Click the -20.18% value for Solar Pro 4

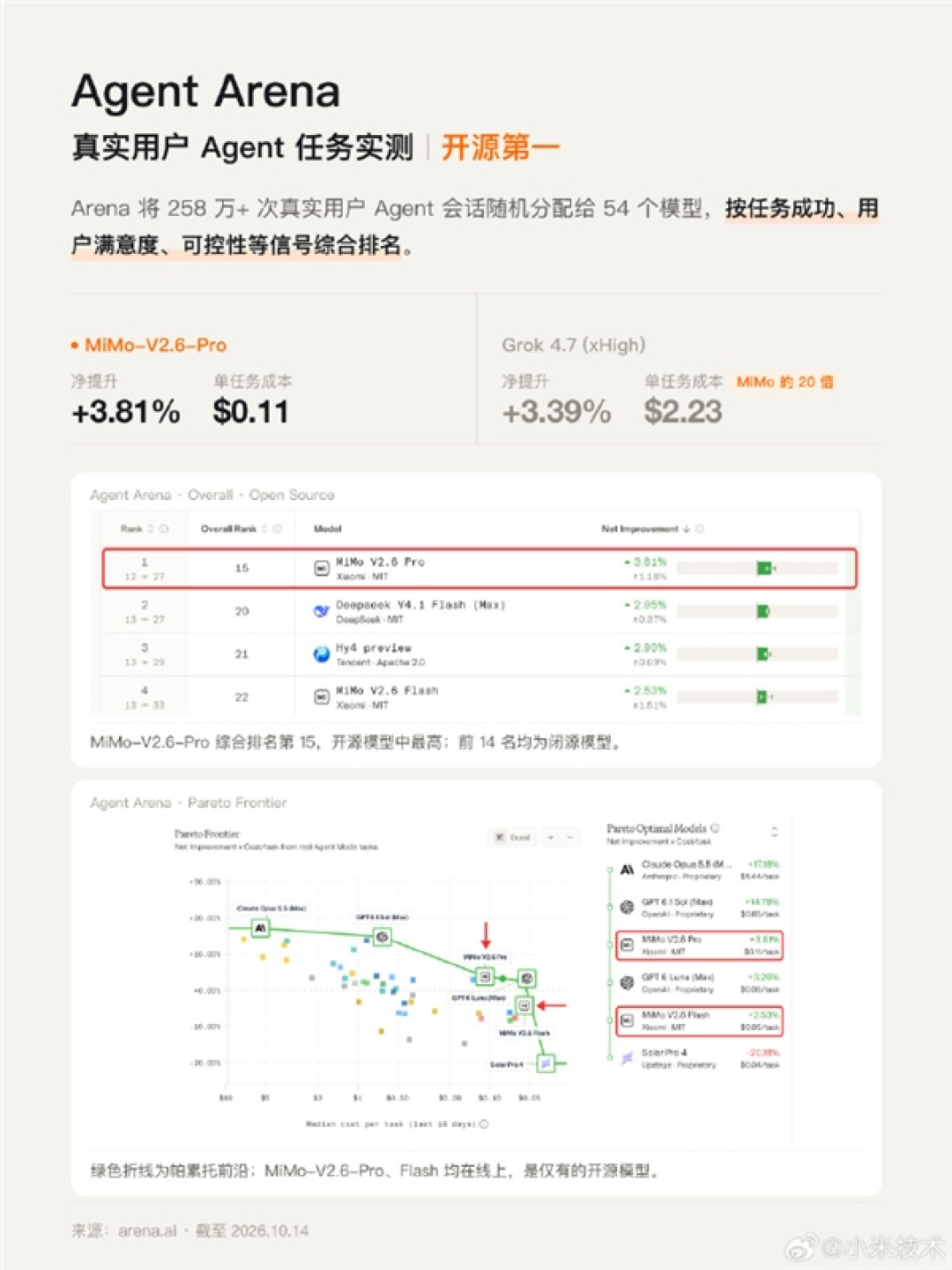(763, 1053)
